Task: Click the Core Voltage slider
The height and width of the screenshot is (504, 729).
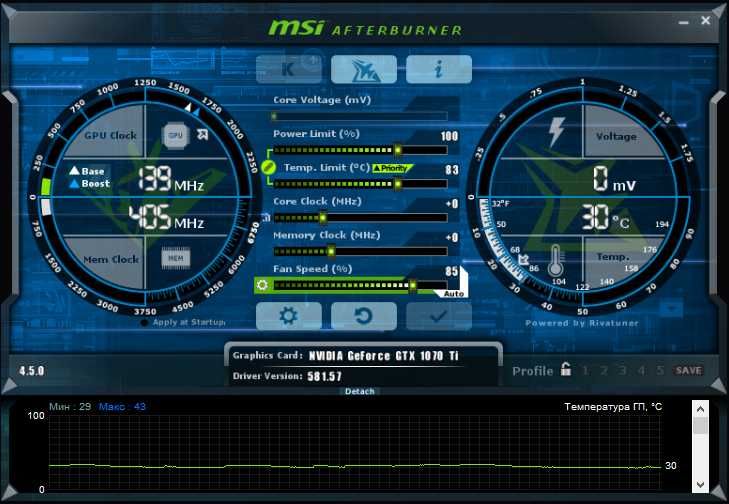Action: pyautogui.click(x=360, y=116)
